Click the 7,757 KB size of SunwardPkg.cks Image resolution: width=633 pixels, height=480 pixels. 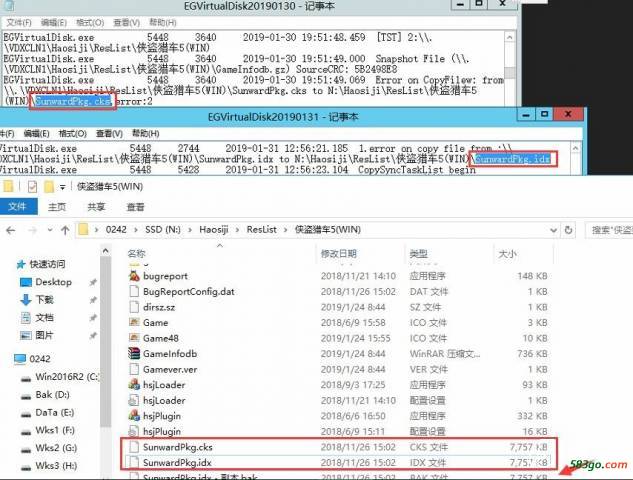tap(528, 447)
